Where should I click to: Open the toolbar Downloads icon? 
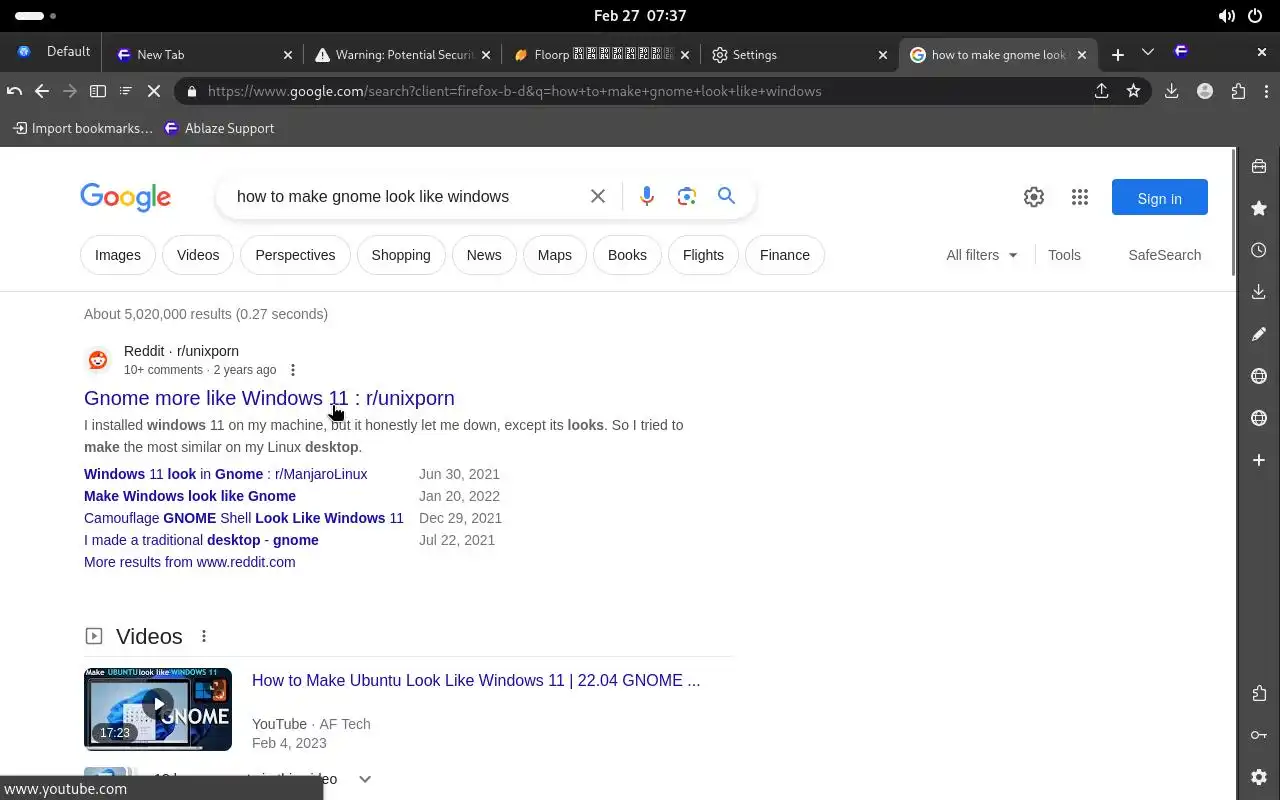pyautogui.click(x=1171, y=91)
